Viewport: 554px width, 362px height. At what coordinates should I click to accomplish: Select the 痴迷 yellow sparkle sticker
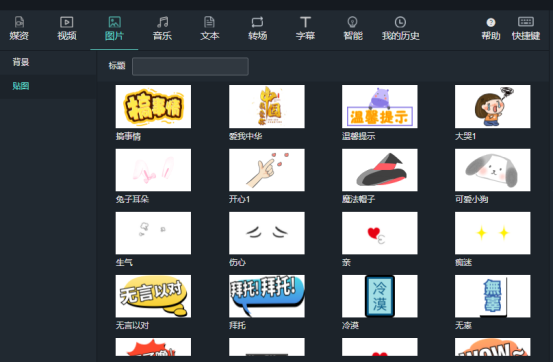pos(493,233)
